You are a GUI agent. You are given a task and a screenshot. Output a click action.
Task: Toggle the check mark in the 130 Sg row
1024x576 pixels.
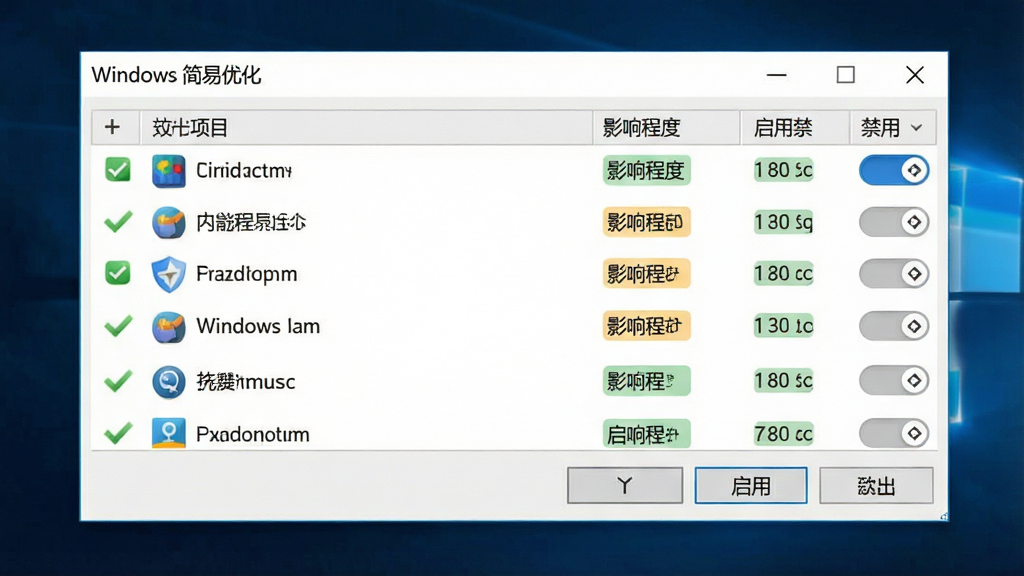tap(118, 221)
